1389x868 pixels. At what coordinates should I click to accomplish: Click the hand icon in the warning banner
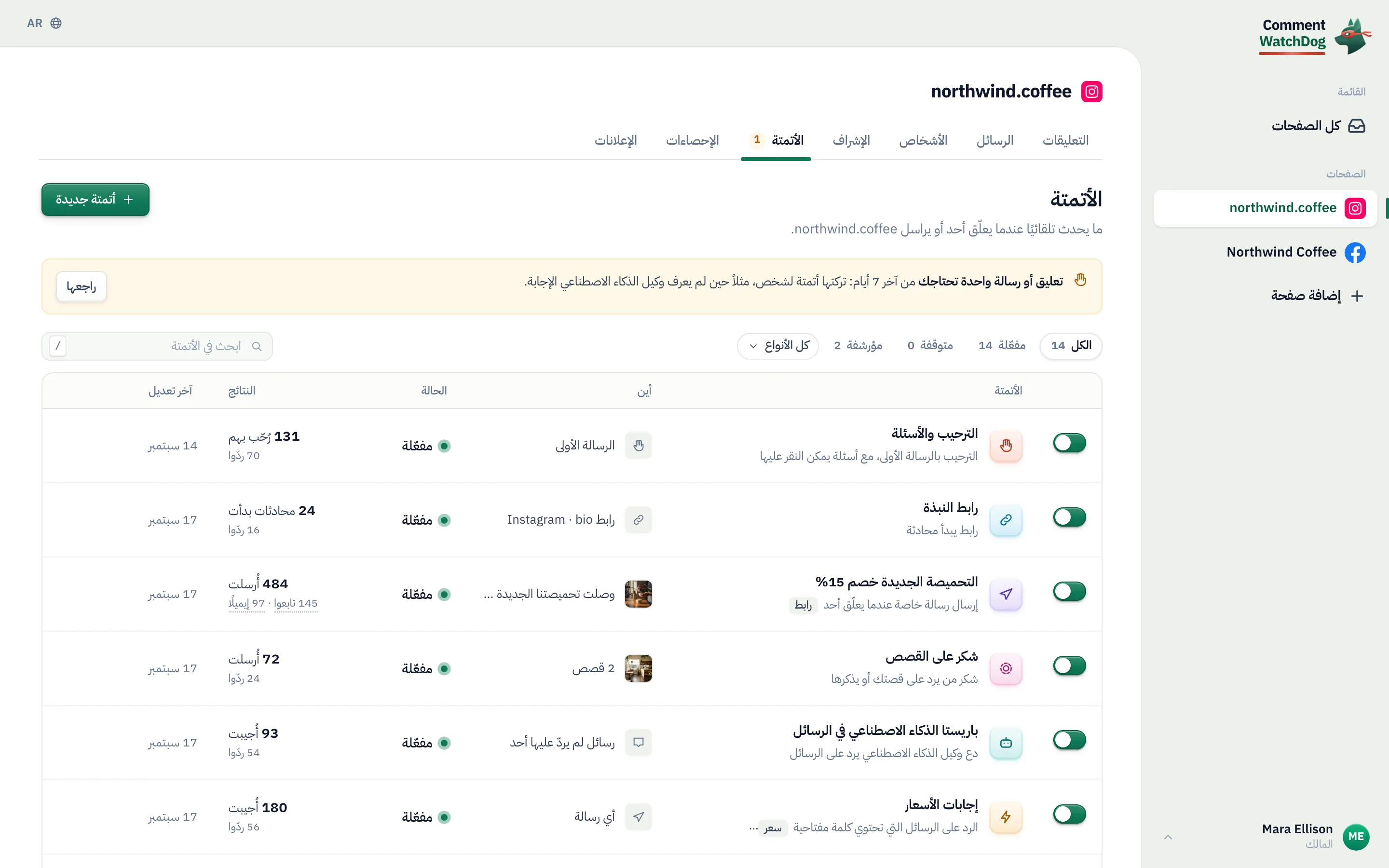[1081, 280]
